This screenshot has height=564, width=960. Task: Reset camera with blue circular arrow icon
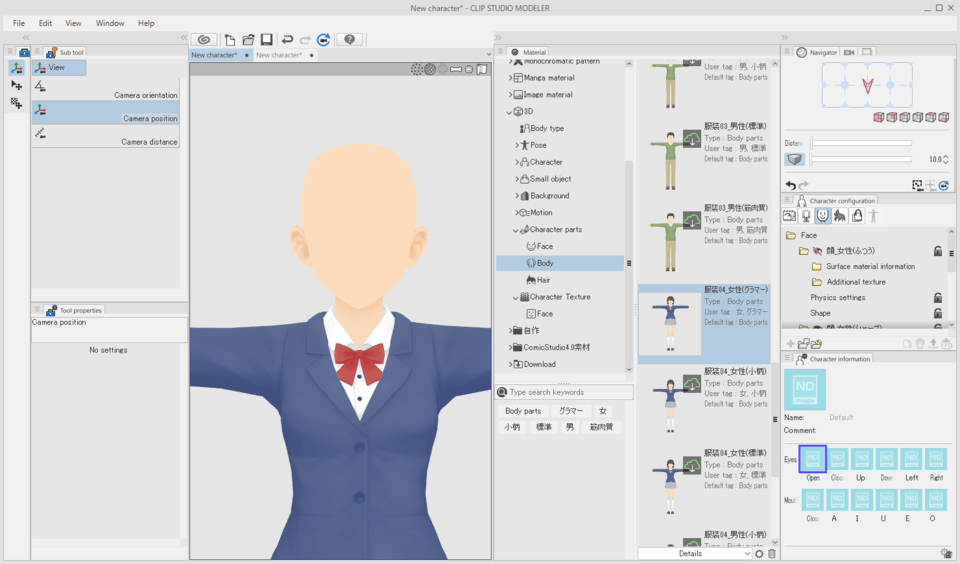tap(323, 40)
